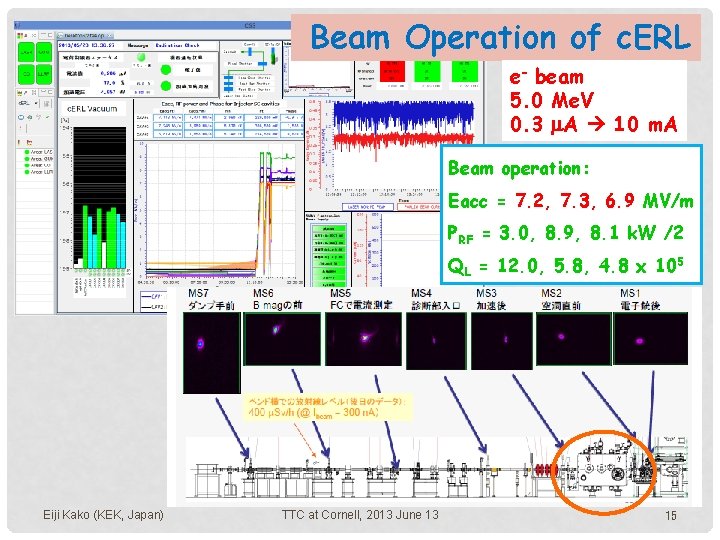The image size is (720, 540).
Task: Click the '5.0 MeV' text
Action: (551, 100)
